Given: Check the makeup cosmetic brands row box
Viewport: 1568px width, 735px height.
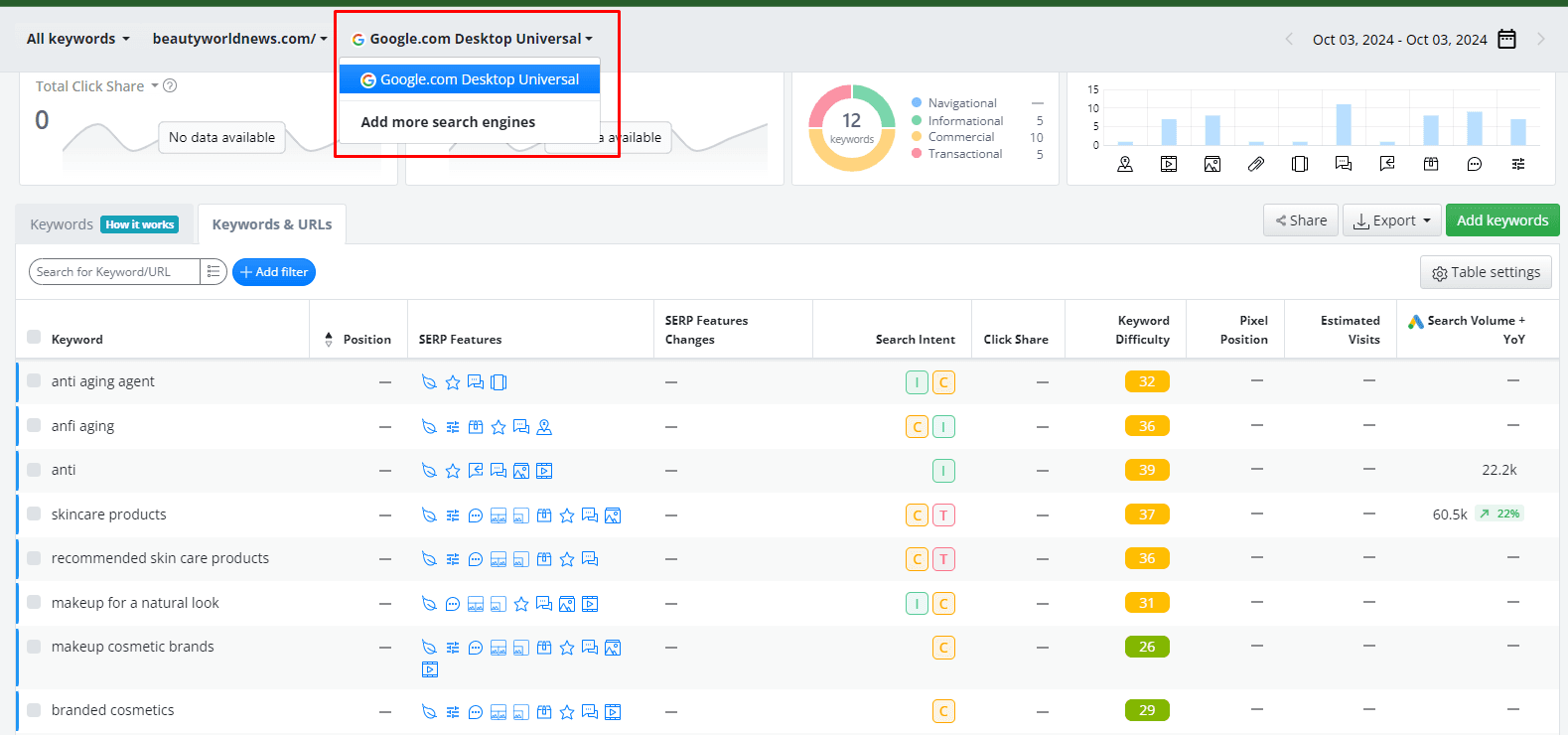Looking at the screenshot, I should tap(34, 646).
